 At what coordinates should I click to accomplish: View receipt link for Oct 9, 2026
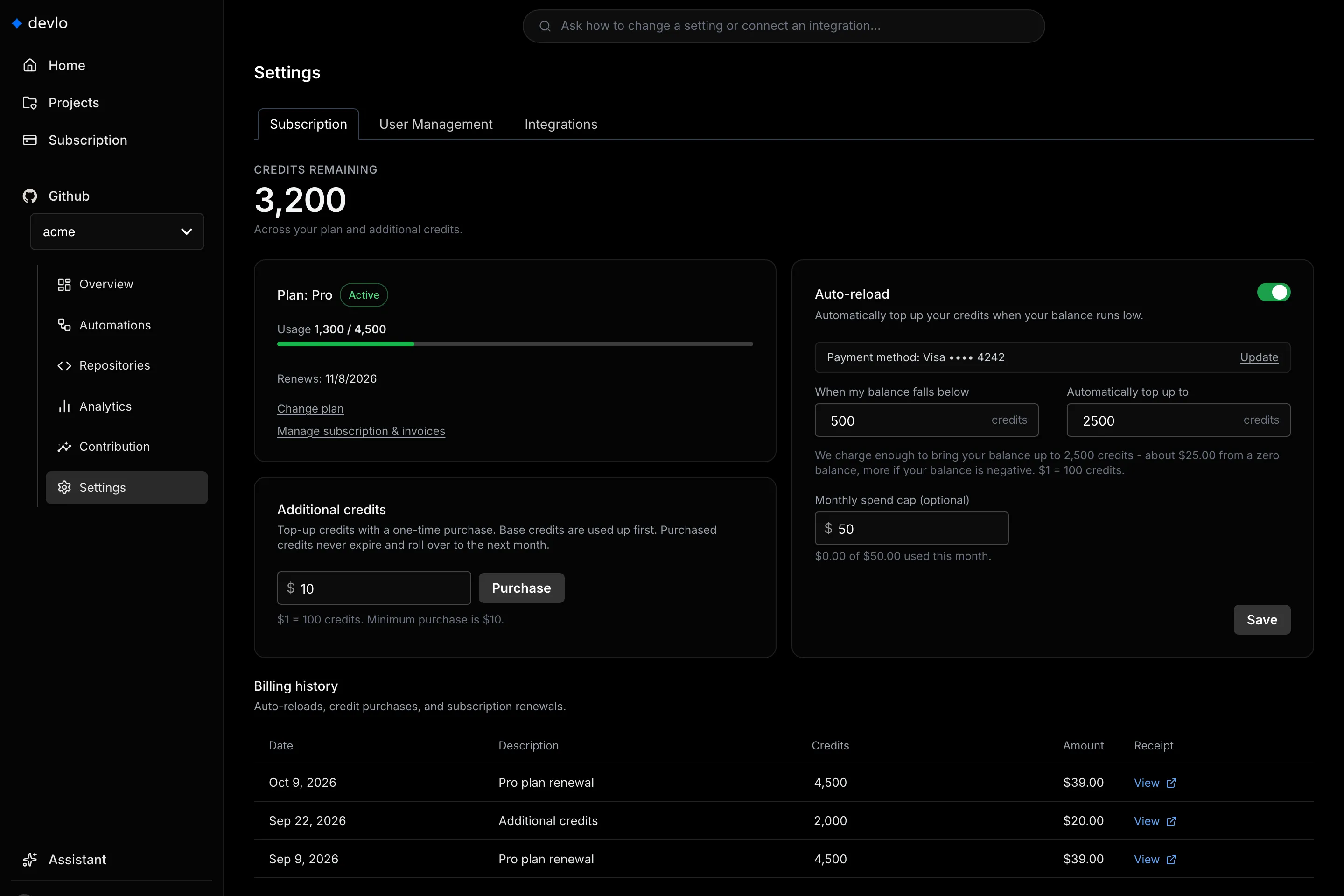[1146, 783]
